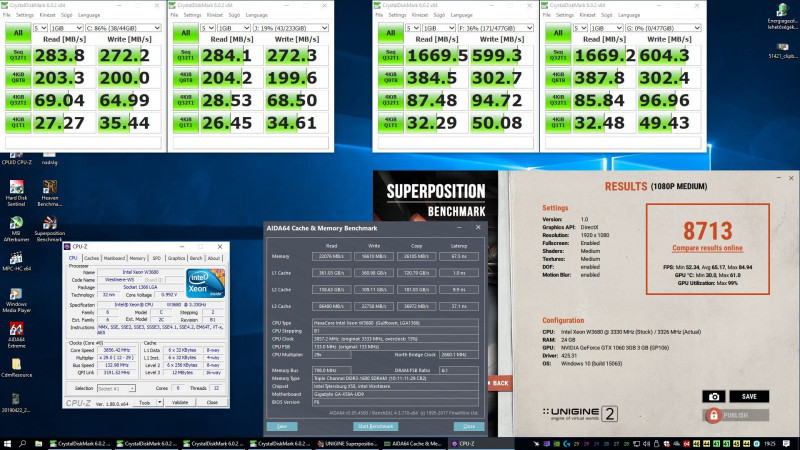This screenshot has width=800, height=450.
Task: Open File menu in C: drive CrystalDiskMark
Action: click(x=7, y=15)
